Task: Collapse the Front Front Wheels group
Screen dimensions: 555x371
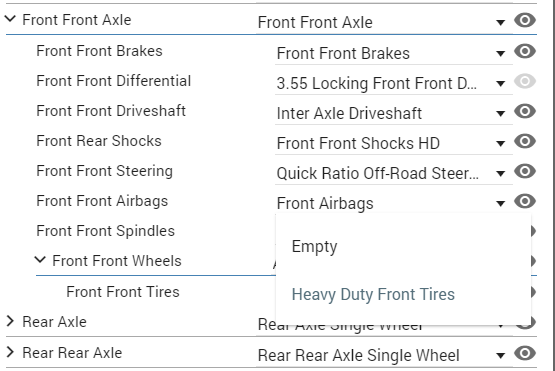Action: 40,259
